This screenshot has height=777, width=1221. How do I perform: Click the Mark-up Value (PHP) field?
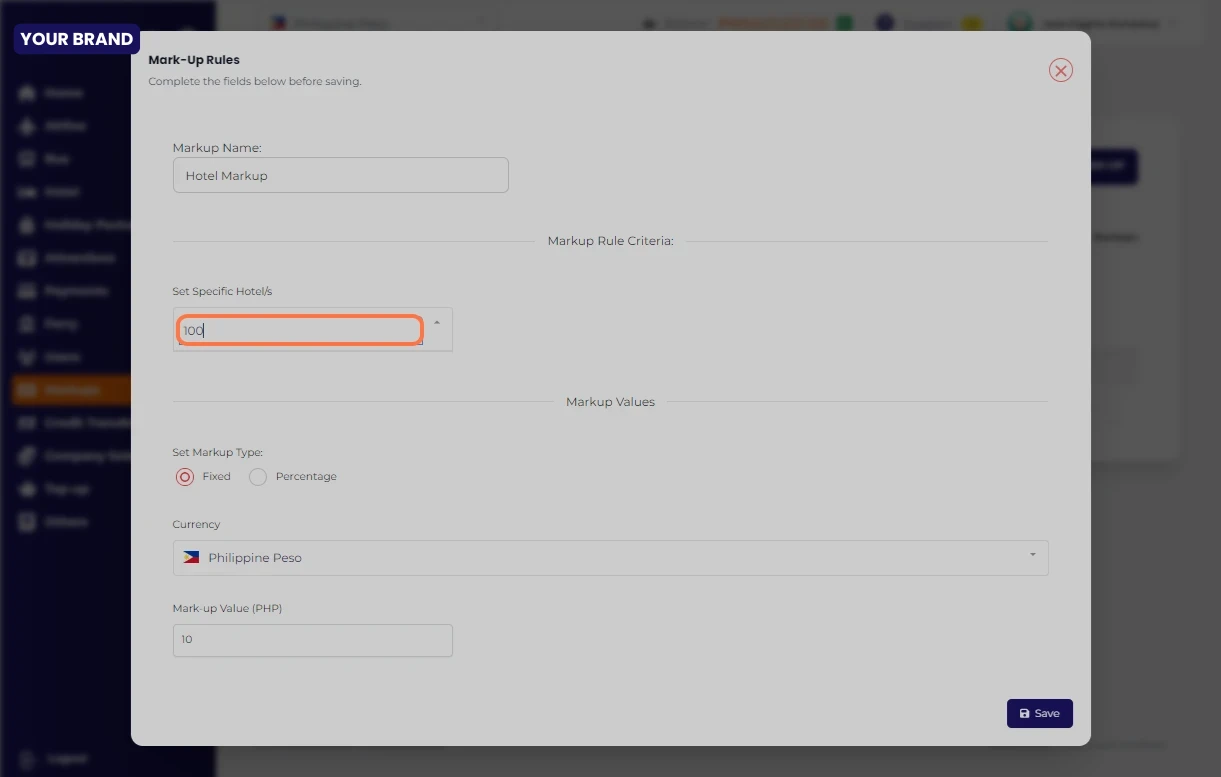(312, 640)
